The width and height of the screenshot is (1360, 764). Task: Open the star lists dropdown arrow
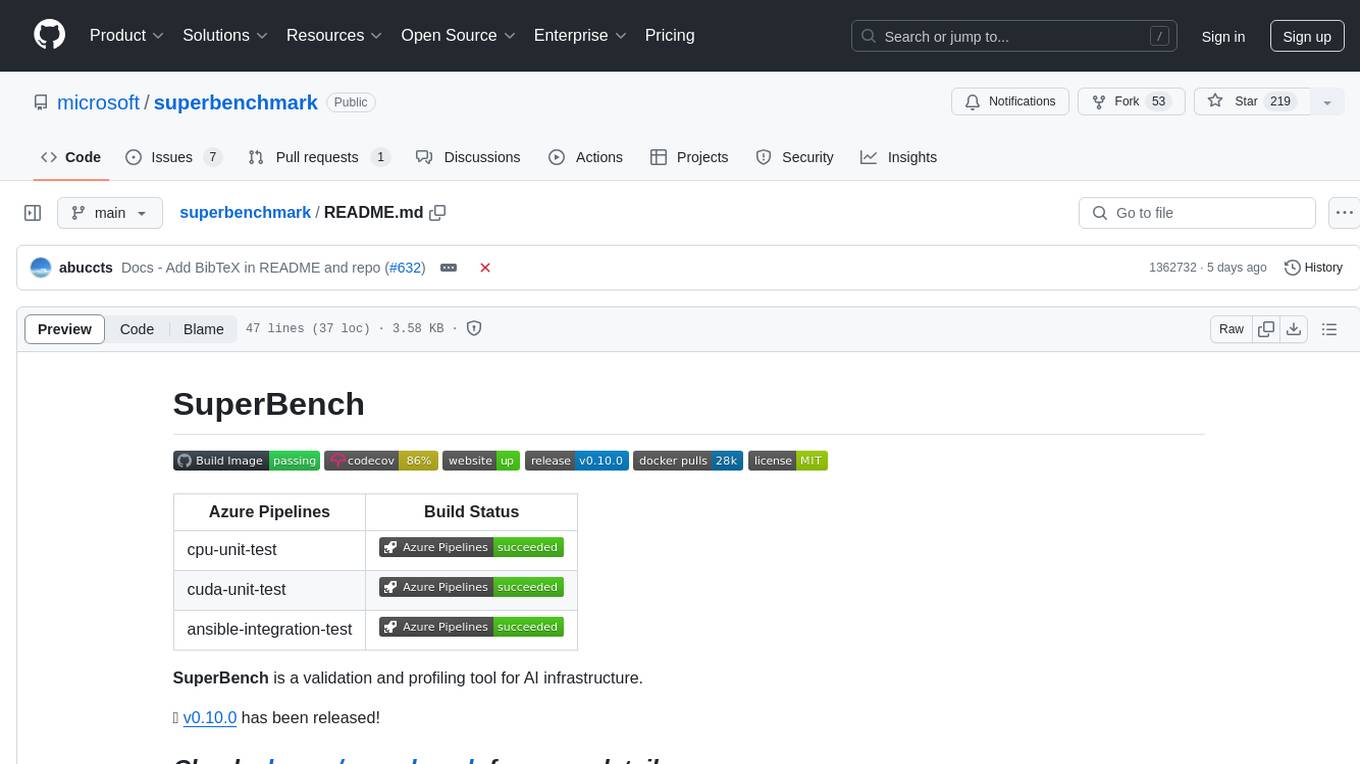1327,102
